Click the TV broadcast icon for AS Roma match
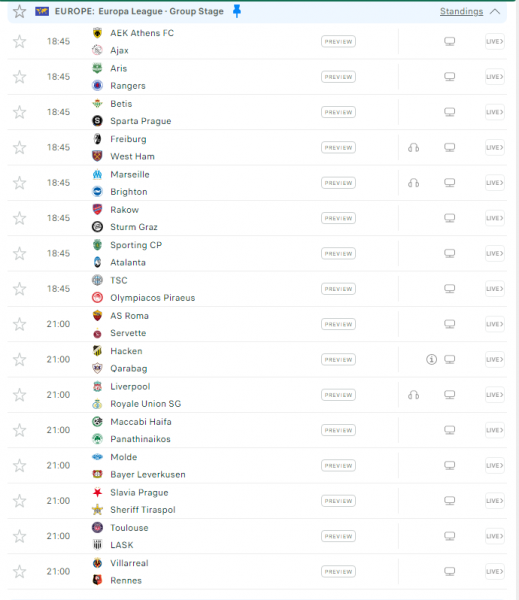 449,324
